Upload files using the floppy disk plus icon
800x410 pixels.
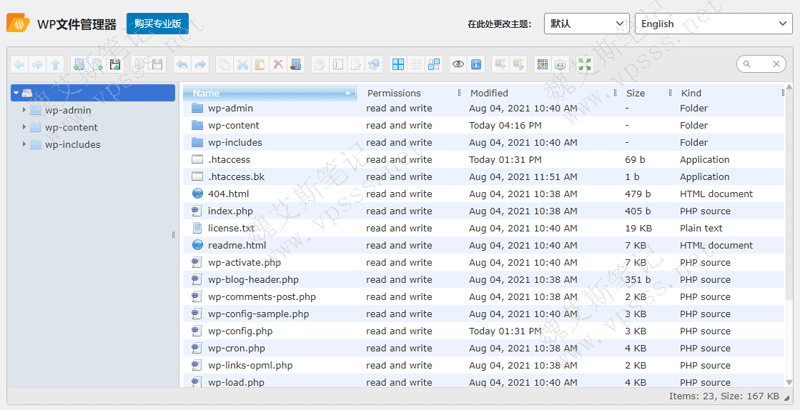coord(115,64)
